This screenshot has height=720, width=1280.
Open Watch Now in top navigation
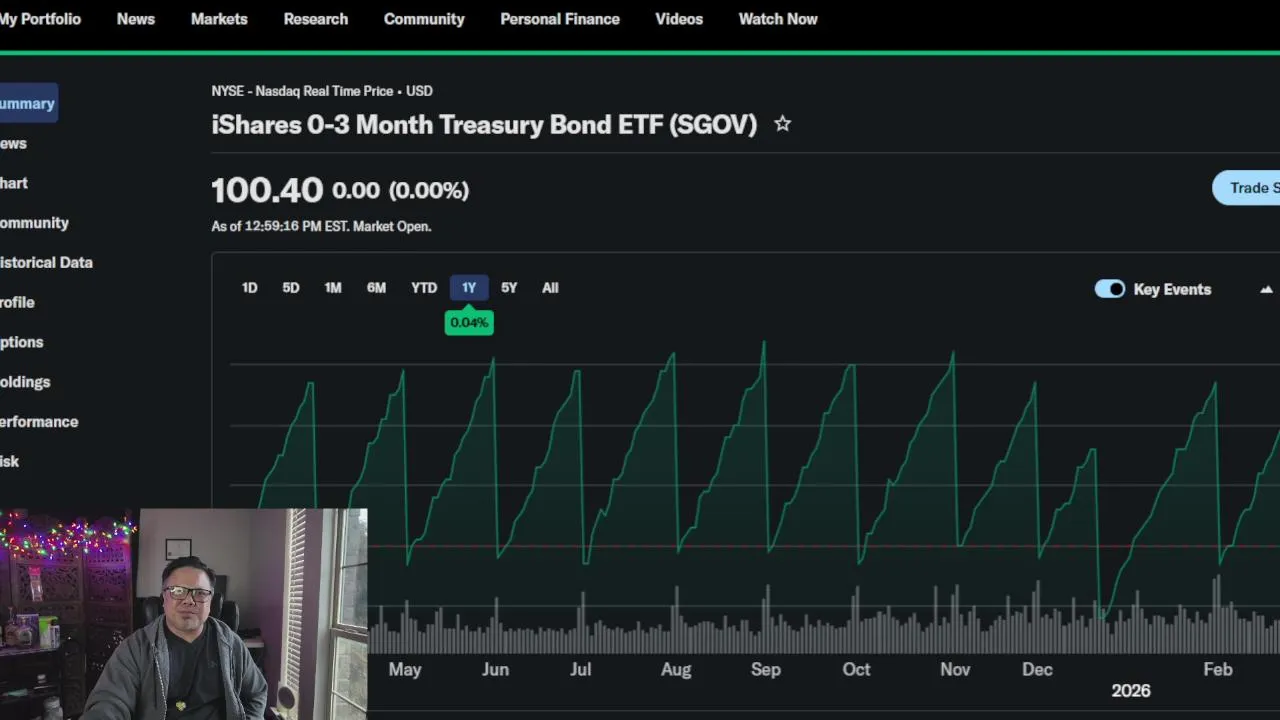click(778, 19)
